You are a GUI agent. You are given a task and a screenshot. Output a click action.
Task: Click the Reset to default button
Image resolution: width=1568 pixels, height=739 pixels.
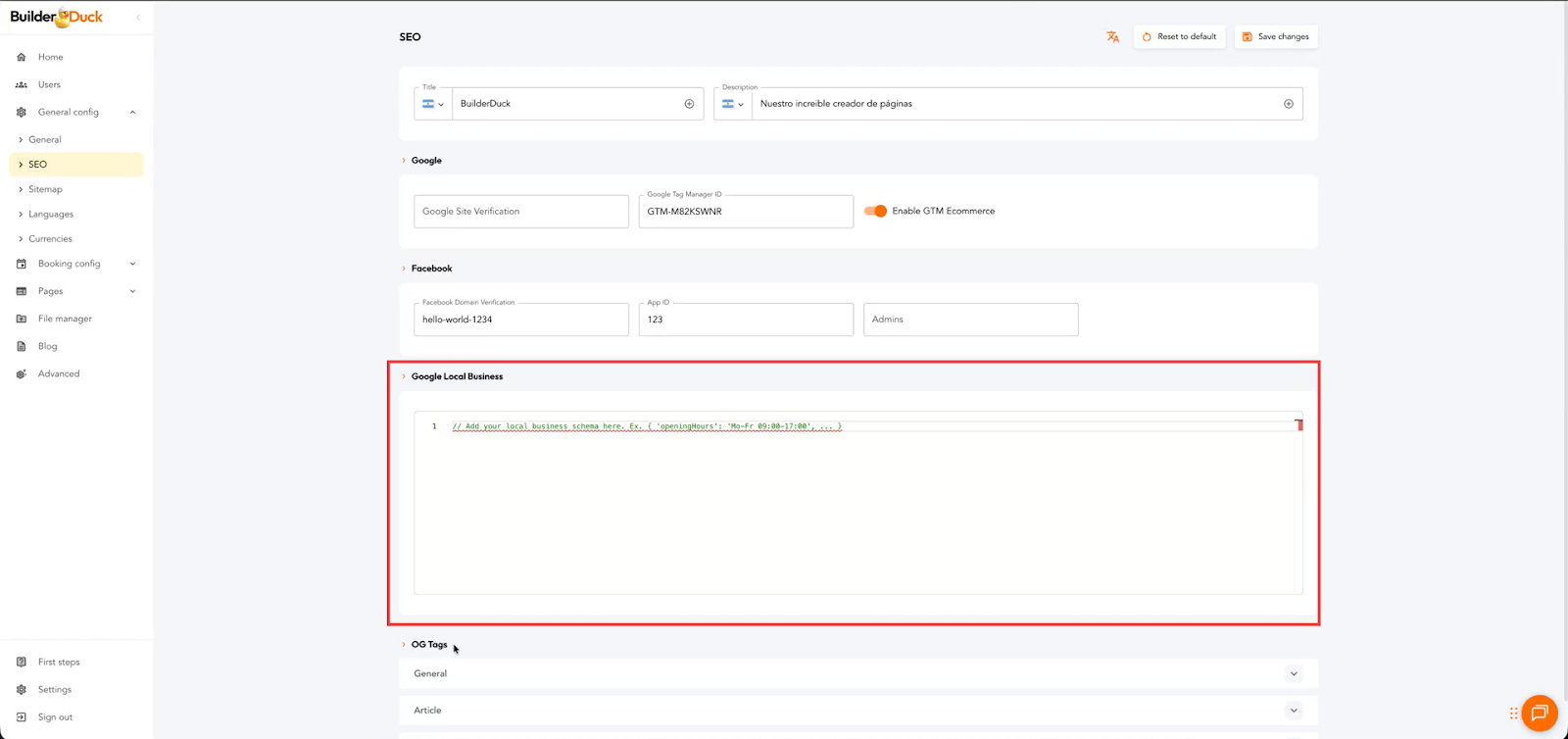1179,37
